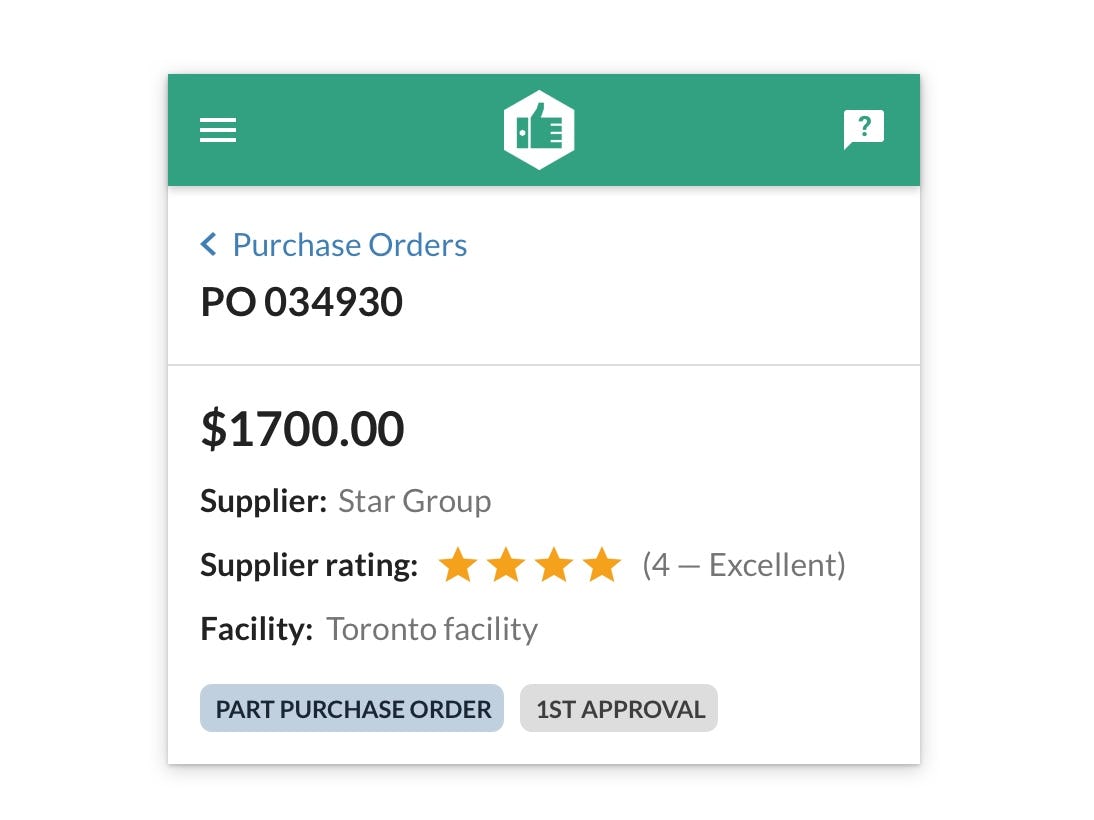Click the Facility label

pos(256,629)
